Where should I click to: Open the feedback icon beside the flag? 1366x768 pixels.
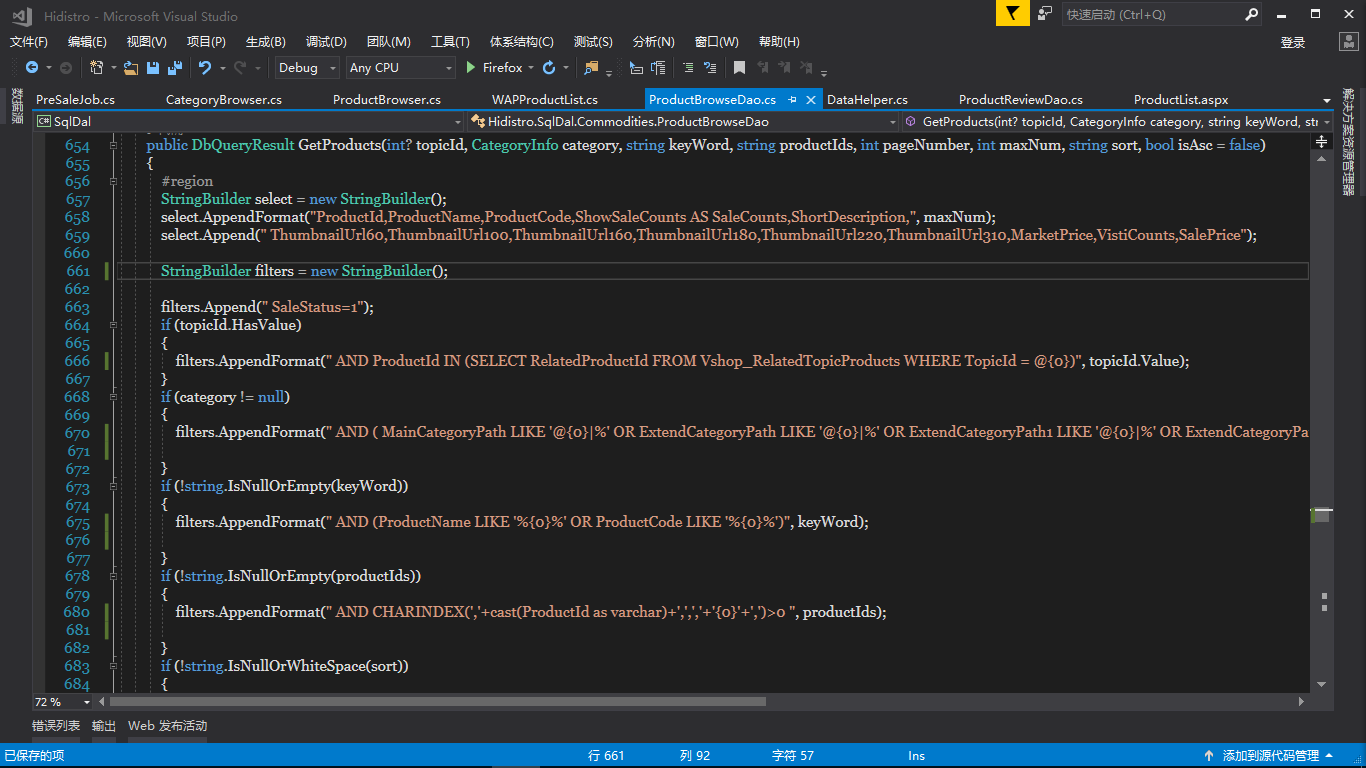[1045, 14]
